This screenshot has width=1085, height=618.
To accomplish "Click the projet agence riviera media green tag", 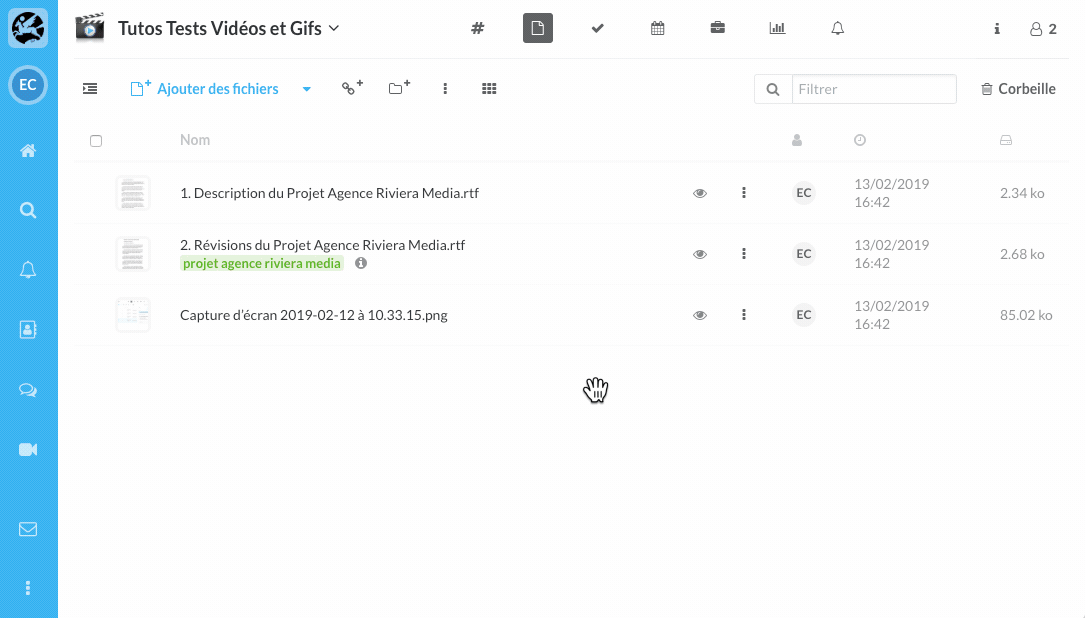I will pyautogui.click(x=262, y=264).
